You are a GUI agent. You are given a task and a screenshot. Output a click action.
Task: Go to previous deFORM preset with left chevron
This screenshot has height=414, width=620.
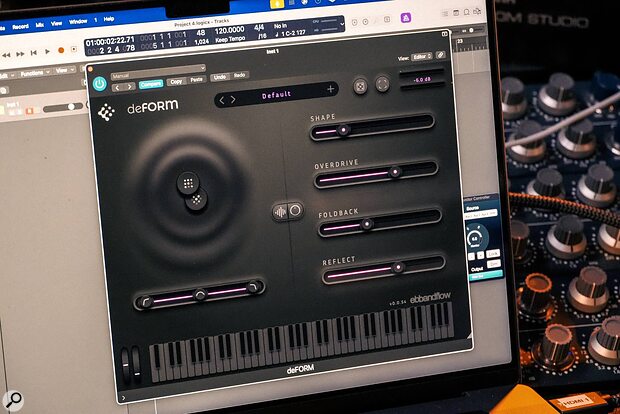click(222, 100)
